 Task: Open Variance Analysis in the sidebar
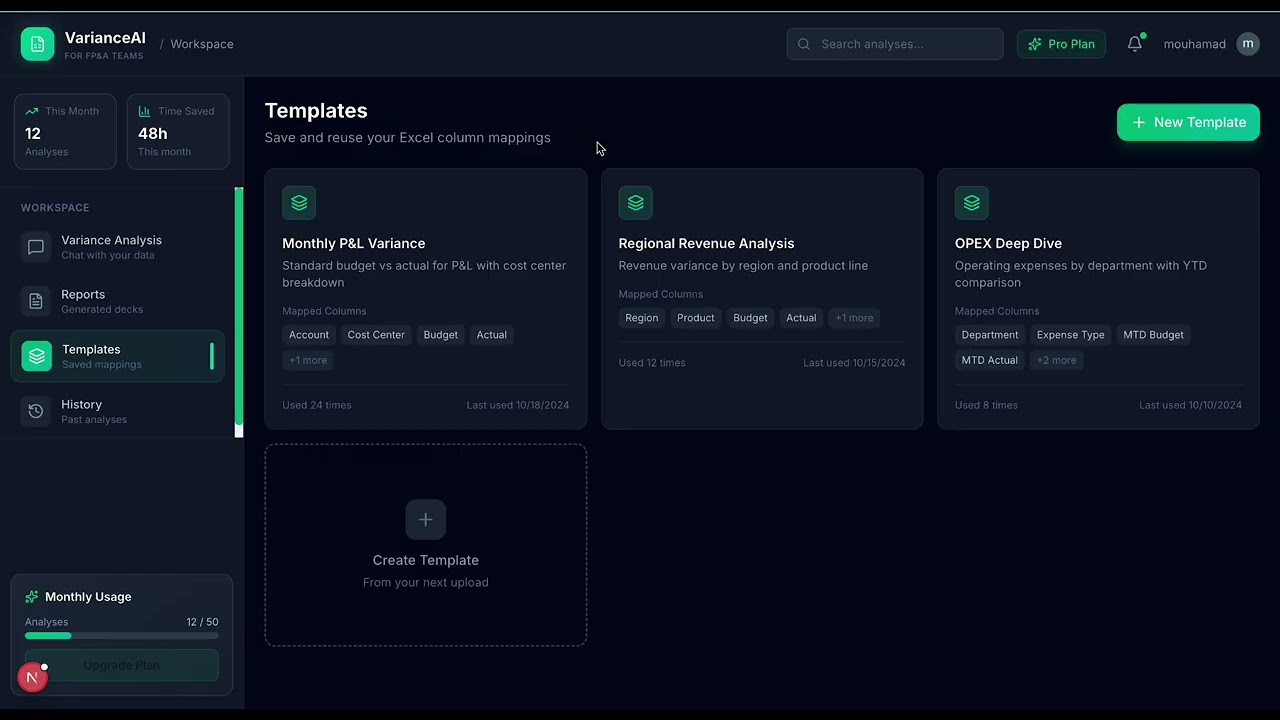pos(118,247)
